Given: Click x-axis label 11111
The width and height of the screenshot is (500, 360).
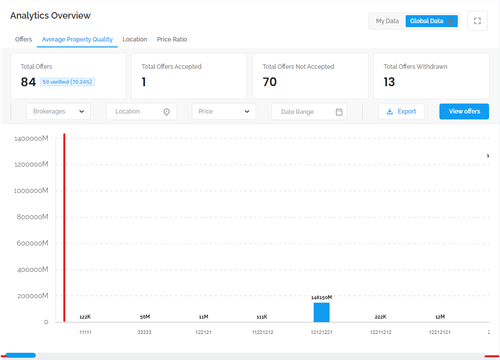Looking at the screenshot, I should click(x=85, y=332).
